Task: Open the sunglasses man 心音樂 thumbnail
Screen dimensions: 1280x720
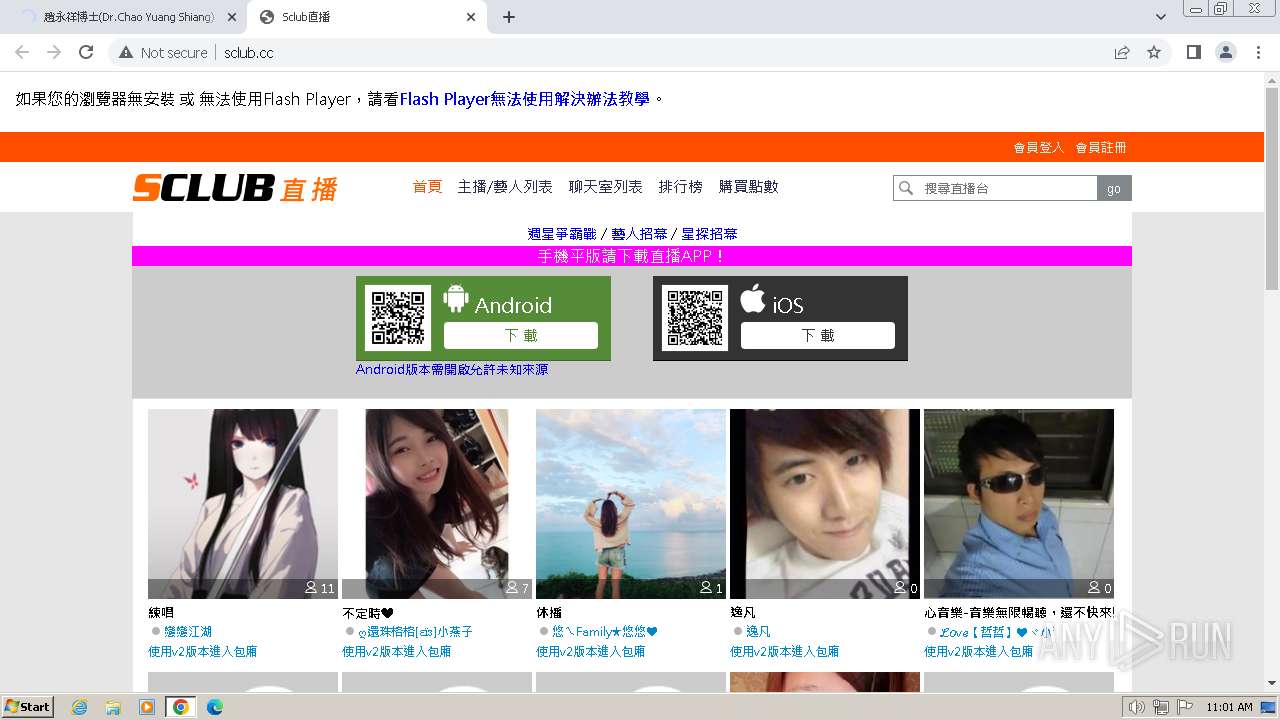Action: click(x=1019, y=503)
